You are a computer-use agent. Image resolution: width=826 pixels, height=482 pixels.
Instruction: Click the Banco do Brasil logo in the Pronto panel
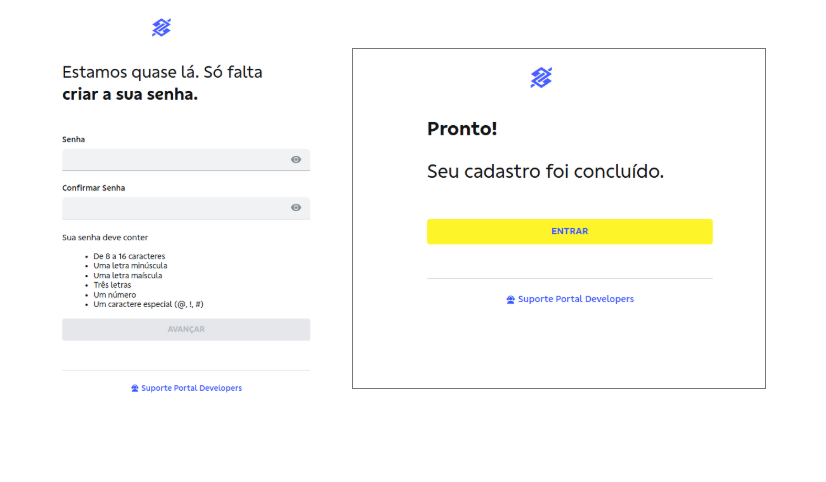pyautogui.click(x=541, y=77)
